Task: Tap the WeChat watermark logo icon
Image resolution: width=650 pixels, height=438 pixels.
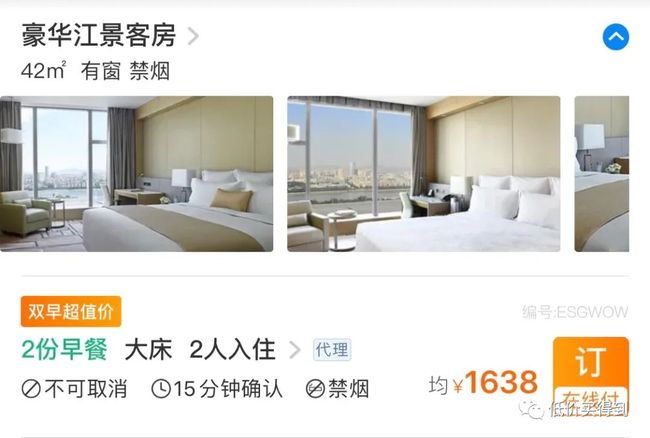Action: pyautogui.click(x=531, y=409)
